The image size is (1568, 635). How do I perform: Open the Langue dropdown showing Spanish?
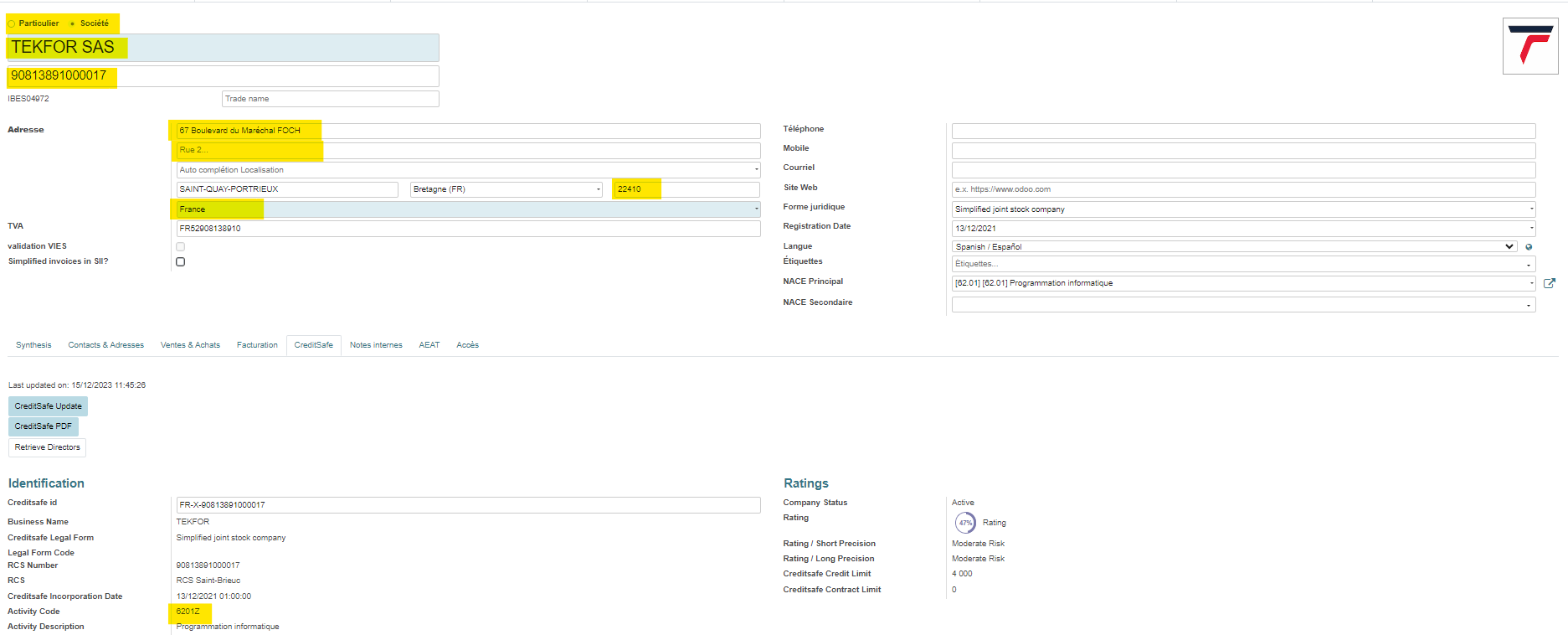[x=1234, y=247]
